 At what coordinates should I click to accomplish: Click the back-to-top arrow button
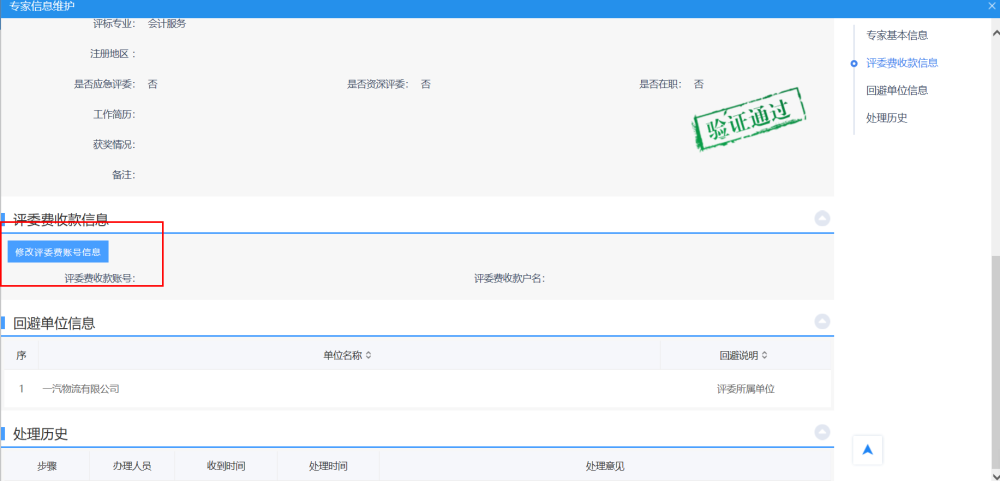click(x=867, y=450)
